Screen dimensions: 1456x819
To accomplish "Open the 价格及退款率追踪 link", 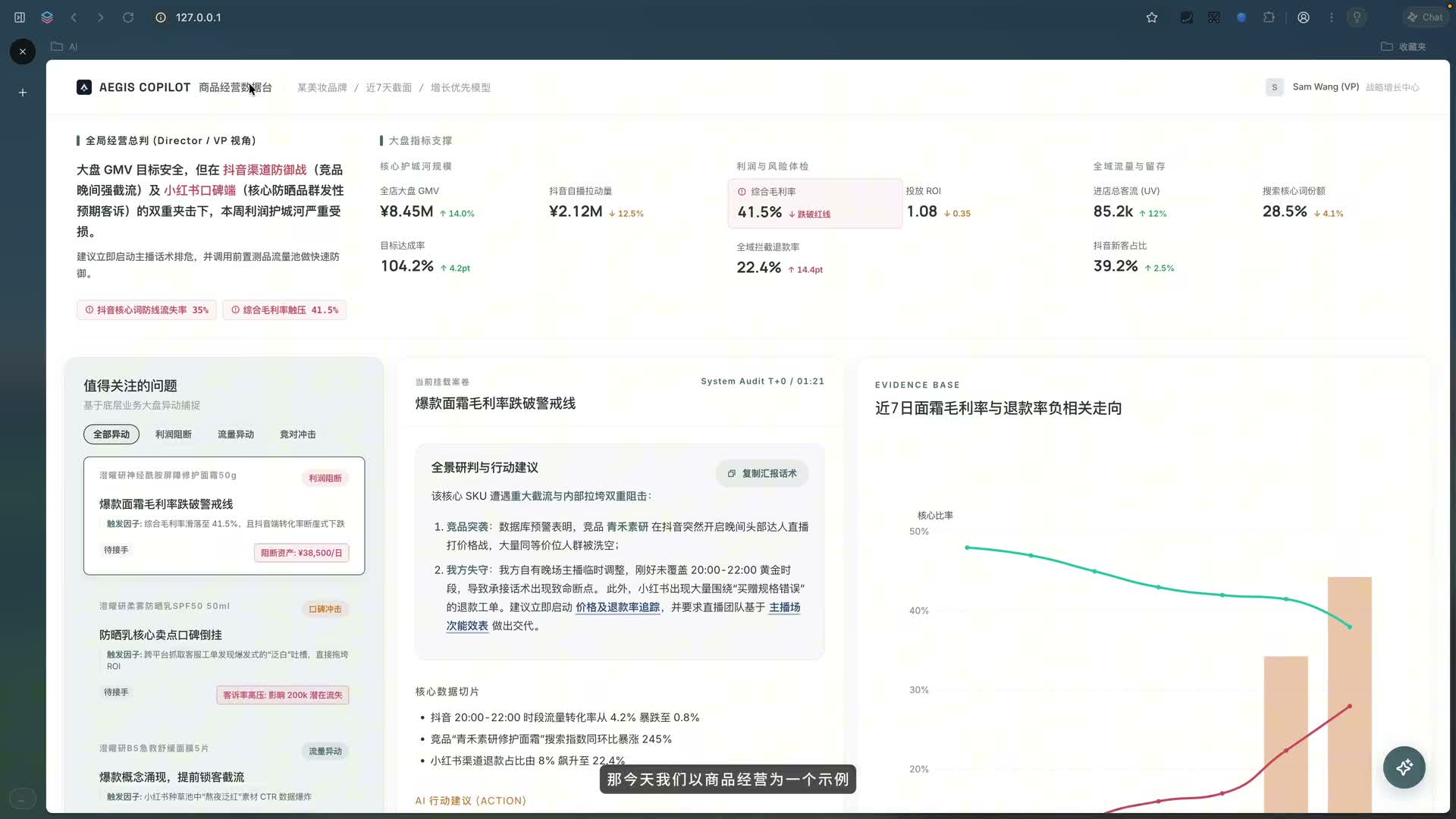I will pos(617,607).
